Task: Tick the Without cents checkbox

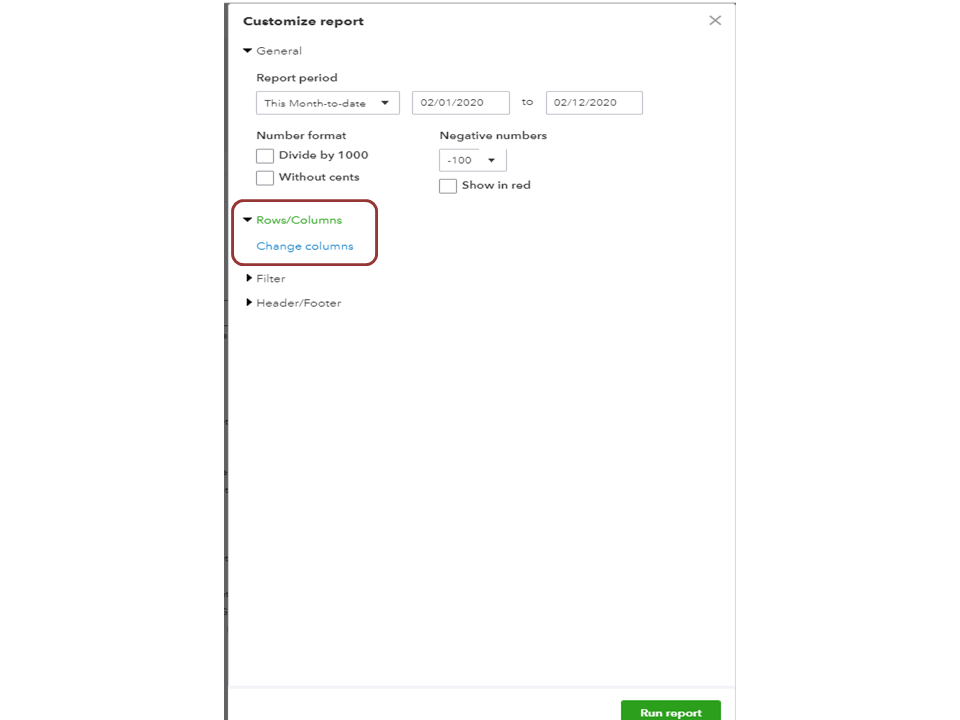Action: [265, 178]
